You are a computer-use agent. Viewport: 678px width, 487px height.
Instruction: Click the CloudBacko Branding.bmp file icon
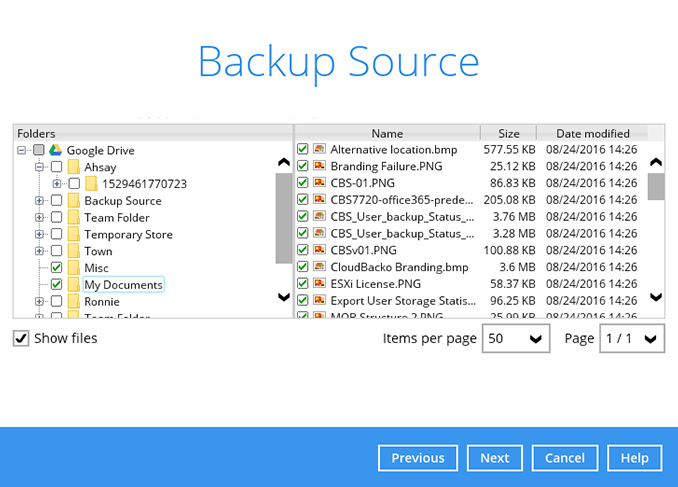tap(319, 267)
